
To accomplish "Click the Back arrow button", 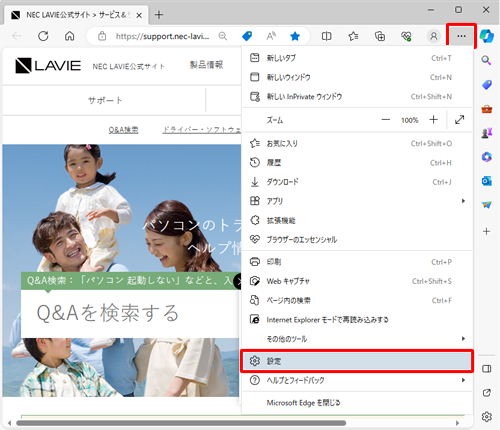I will coord(17,36).
